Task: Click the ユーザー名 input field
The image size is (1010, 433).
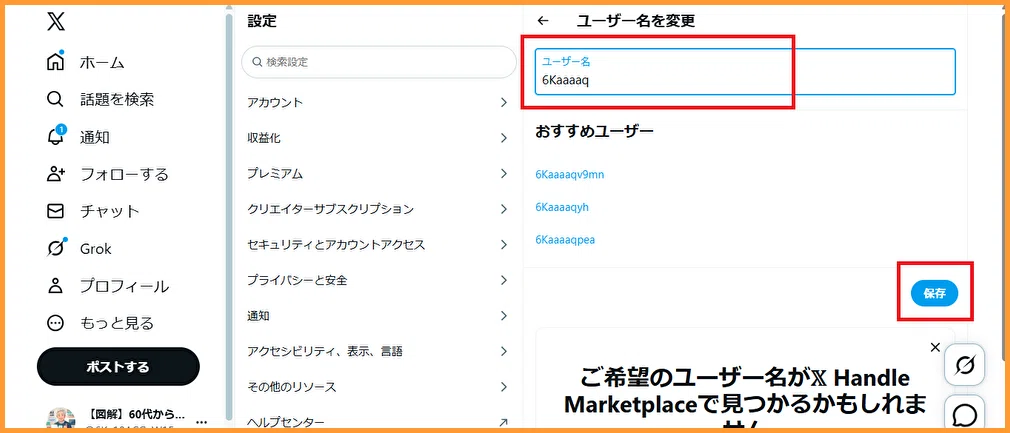Action: [x=745, y=72]
